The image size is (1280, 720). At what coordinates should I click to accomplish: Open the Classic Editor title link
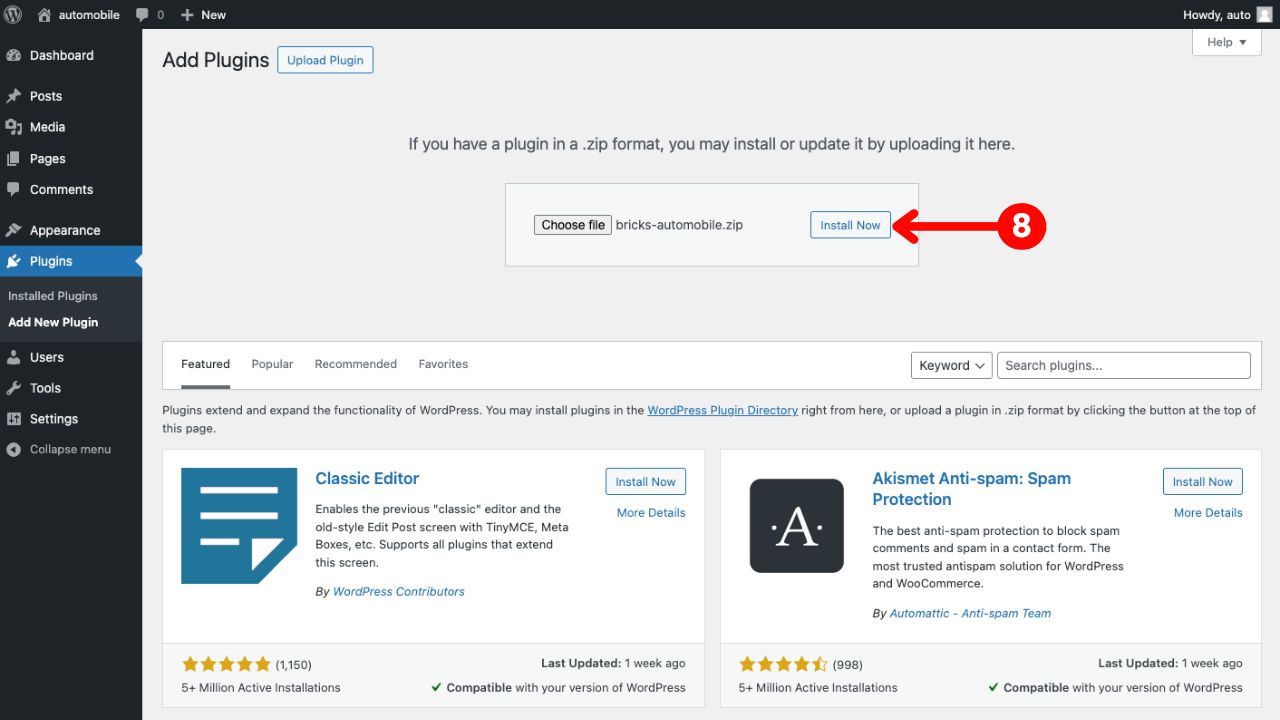[367, 478]
